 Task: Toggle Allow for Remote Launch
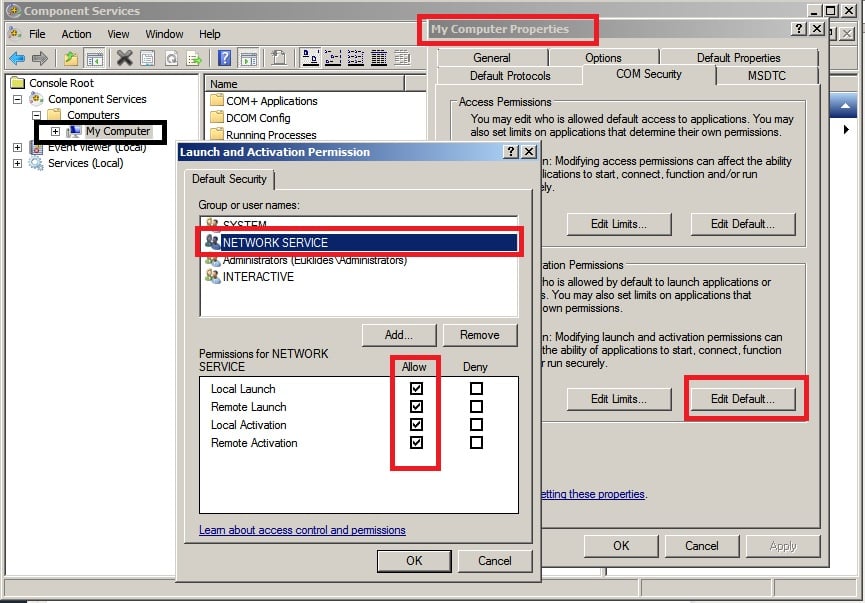417,407
